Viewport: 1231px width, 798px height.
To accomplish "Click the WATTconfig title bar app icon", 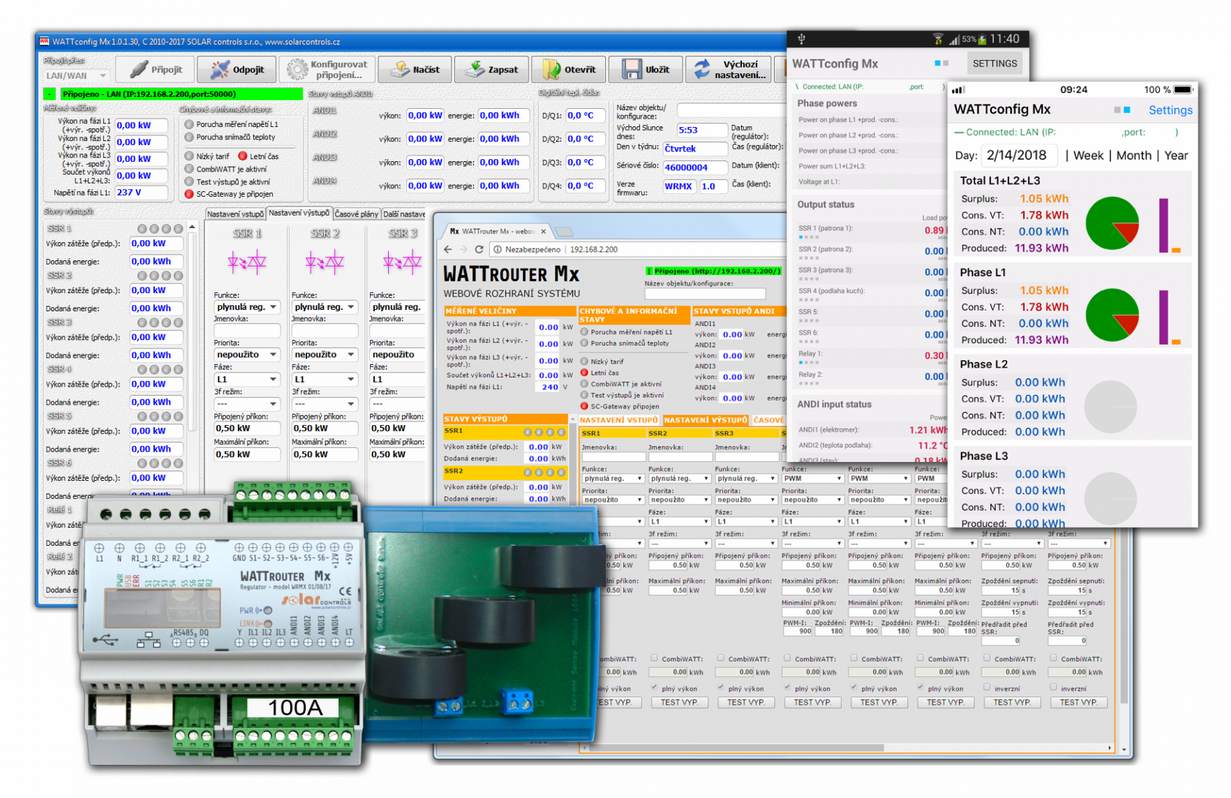I will tap(45, 41).
